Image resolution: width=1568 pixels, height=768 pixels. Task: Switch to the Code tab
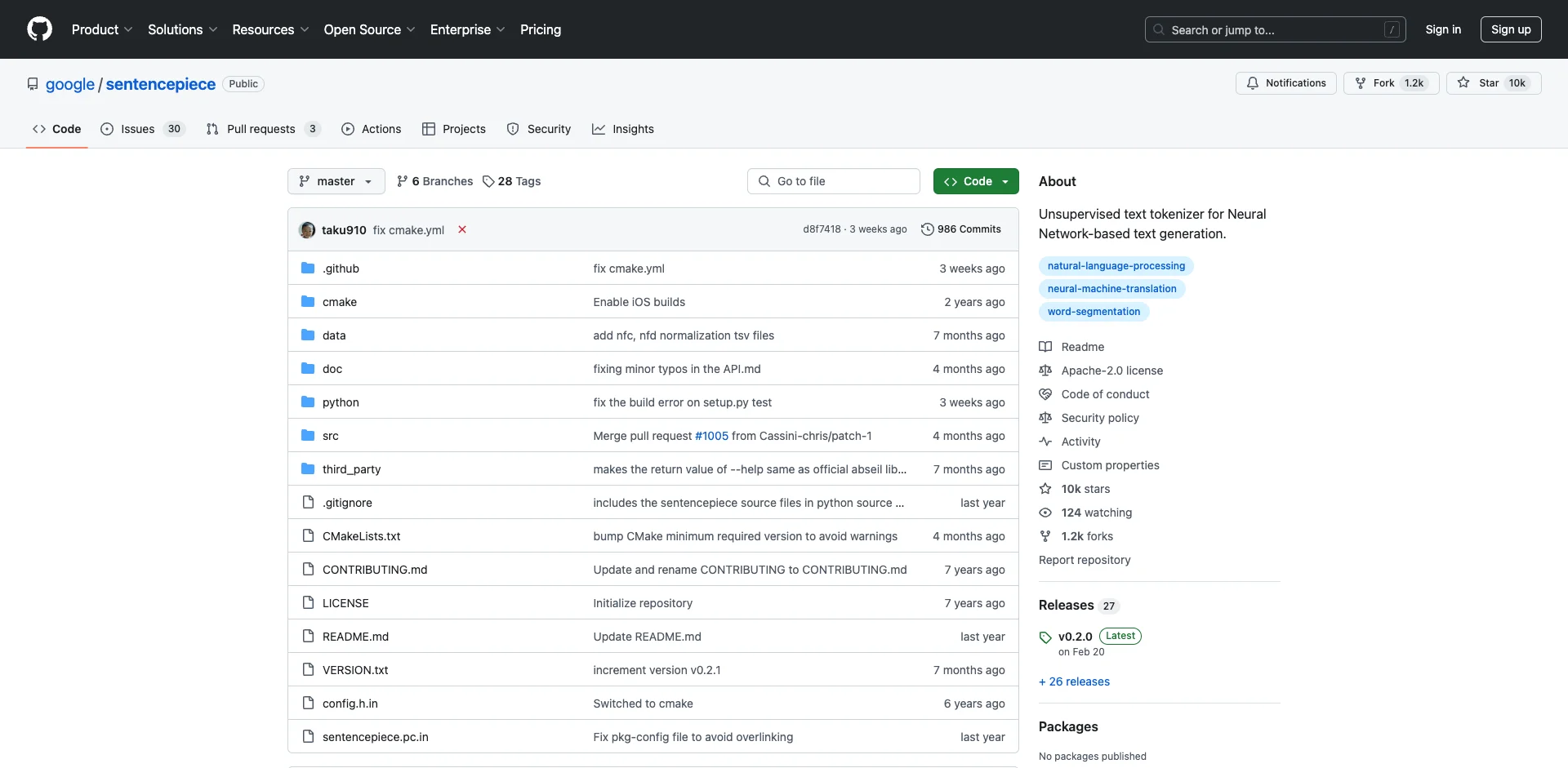click(57, 129)
